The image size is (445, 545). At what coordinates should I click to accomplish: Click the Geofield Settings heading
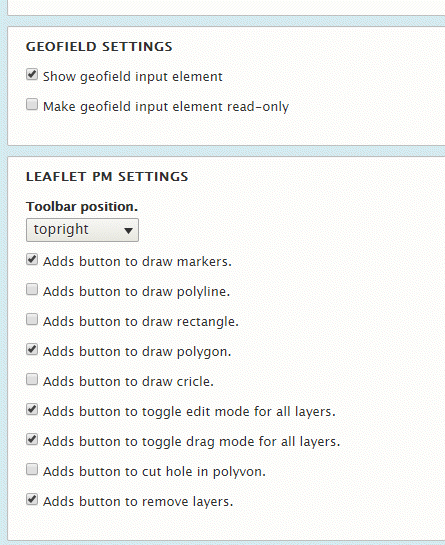click(99, 47)
